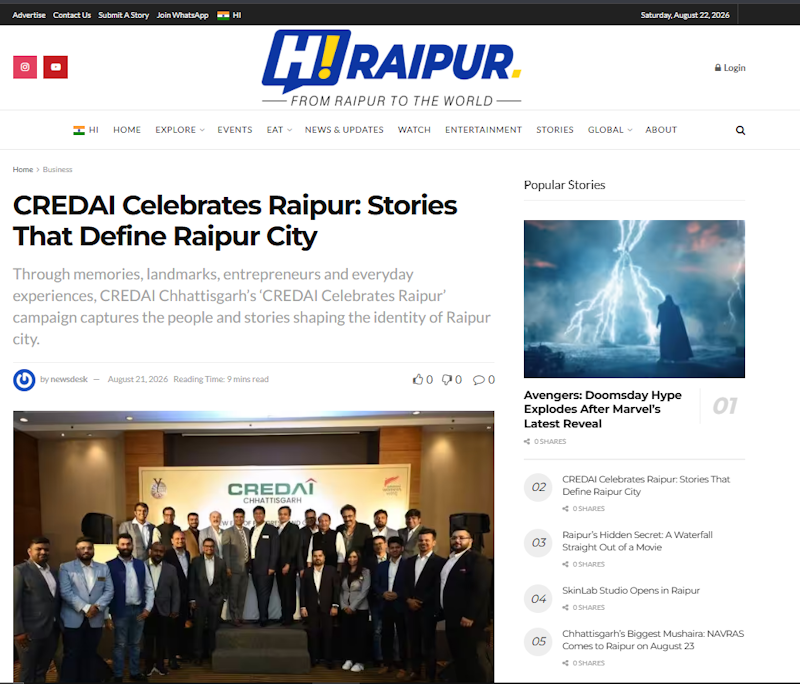Open Avengers: Doomsday Hype story title
Viewport: 800px width, 684px height.
pos(603,409)
